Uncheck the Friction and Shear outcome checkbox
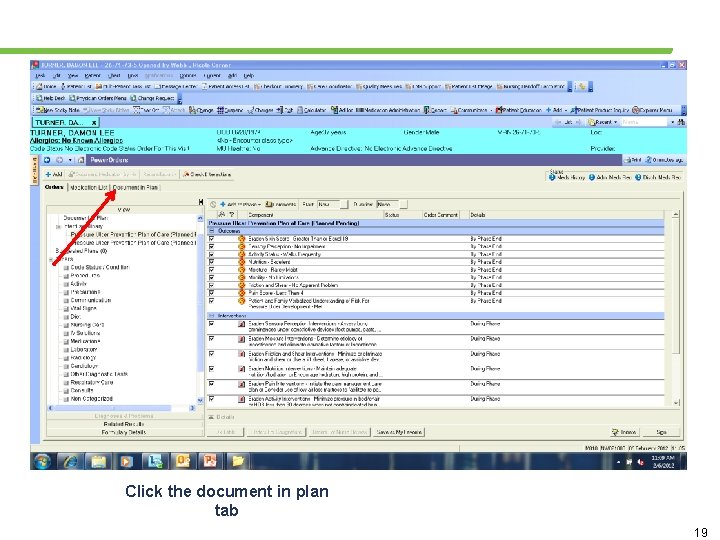The width and height of the screenshot is (720, 540). pos(212,285)
